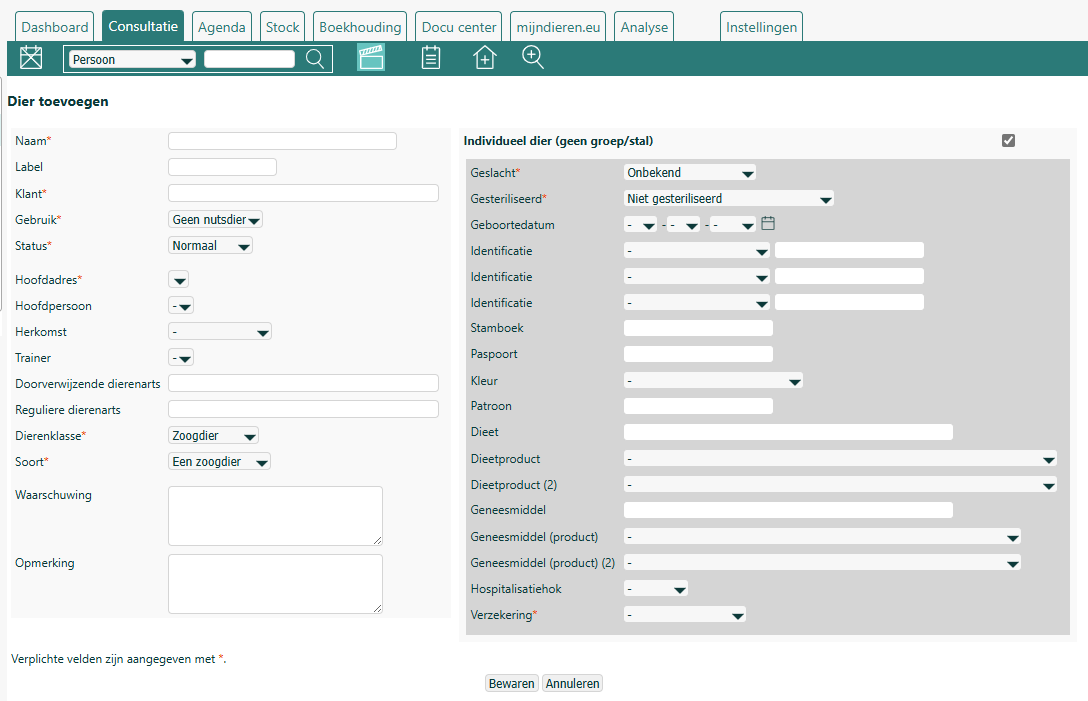The image size is (1088, 701).
Task: Open the Status dropdown showing Normaal
Action: [x=210, y=246]
